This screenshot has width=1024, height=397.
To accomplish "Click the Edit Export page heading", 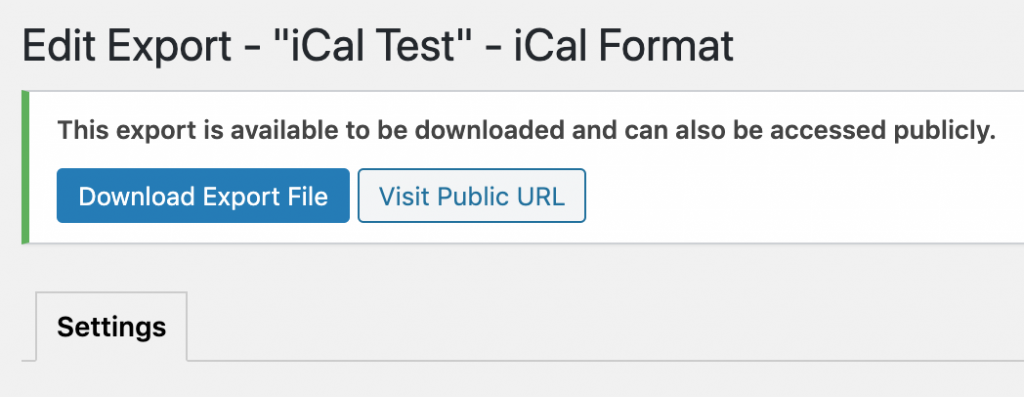I will pos(377,46).
